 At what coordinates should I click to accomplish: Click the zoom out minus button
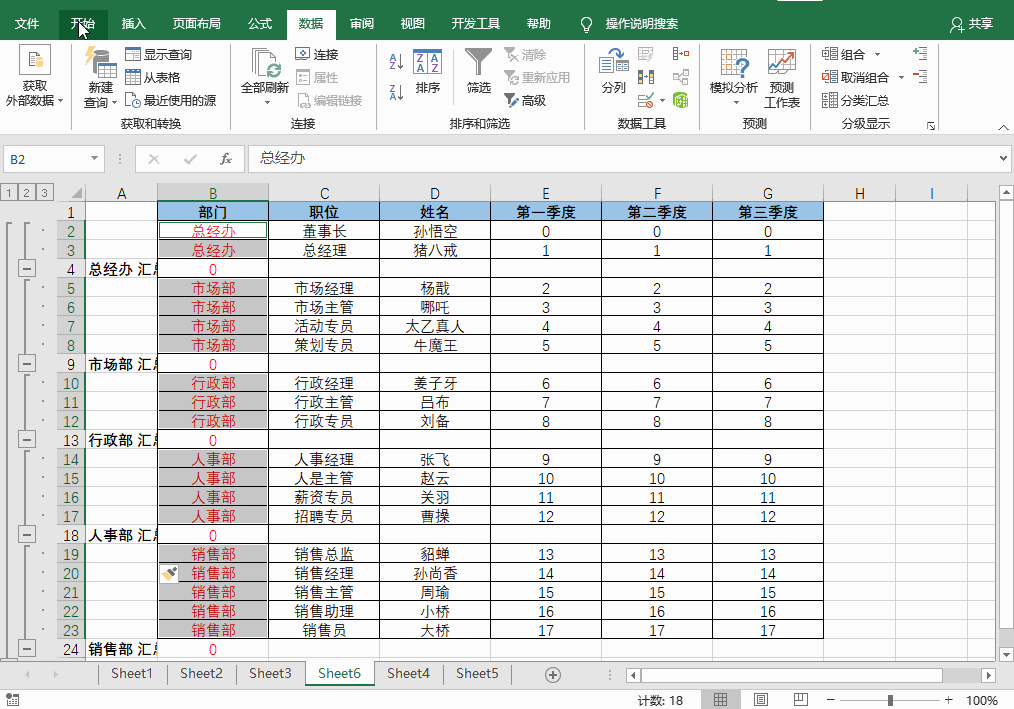[831, 700]
